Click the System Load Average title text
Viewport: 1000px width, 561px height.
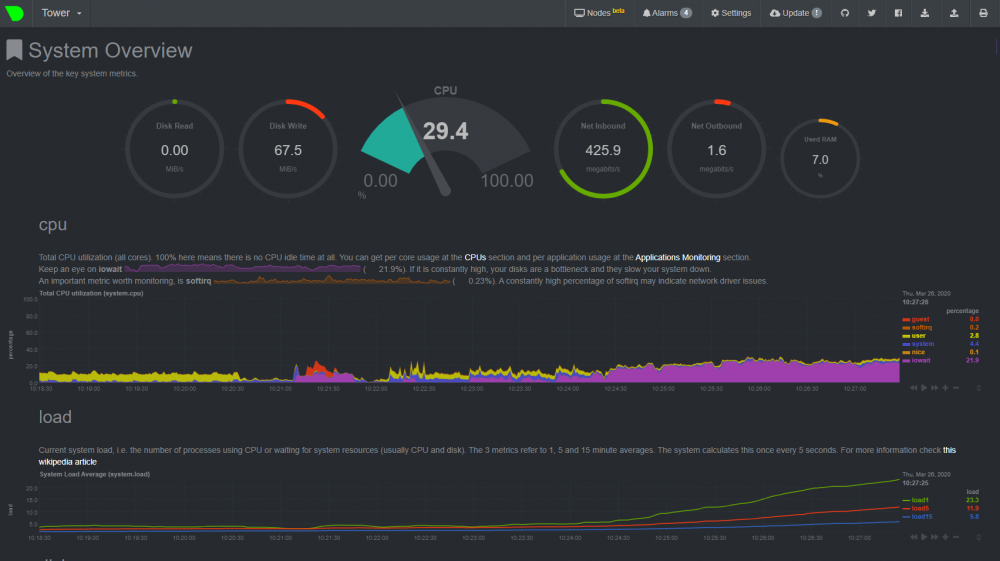tap(94, 474)
